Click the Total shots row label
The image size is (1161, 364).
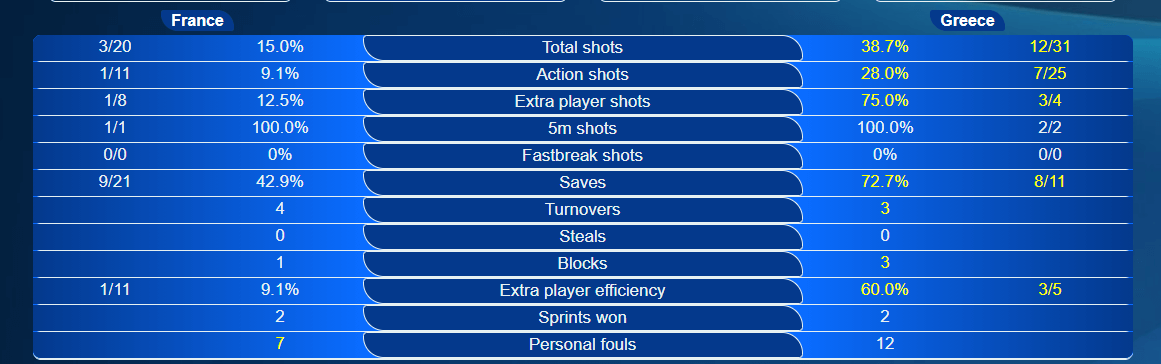[x=583, y=47]
